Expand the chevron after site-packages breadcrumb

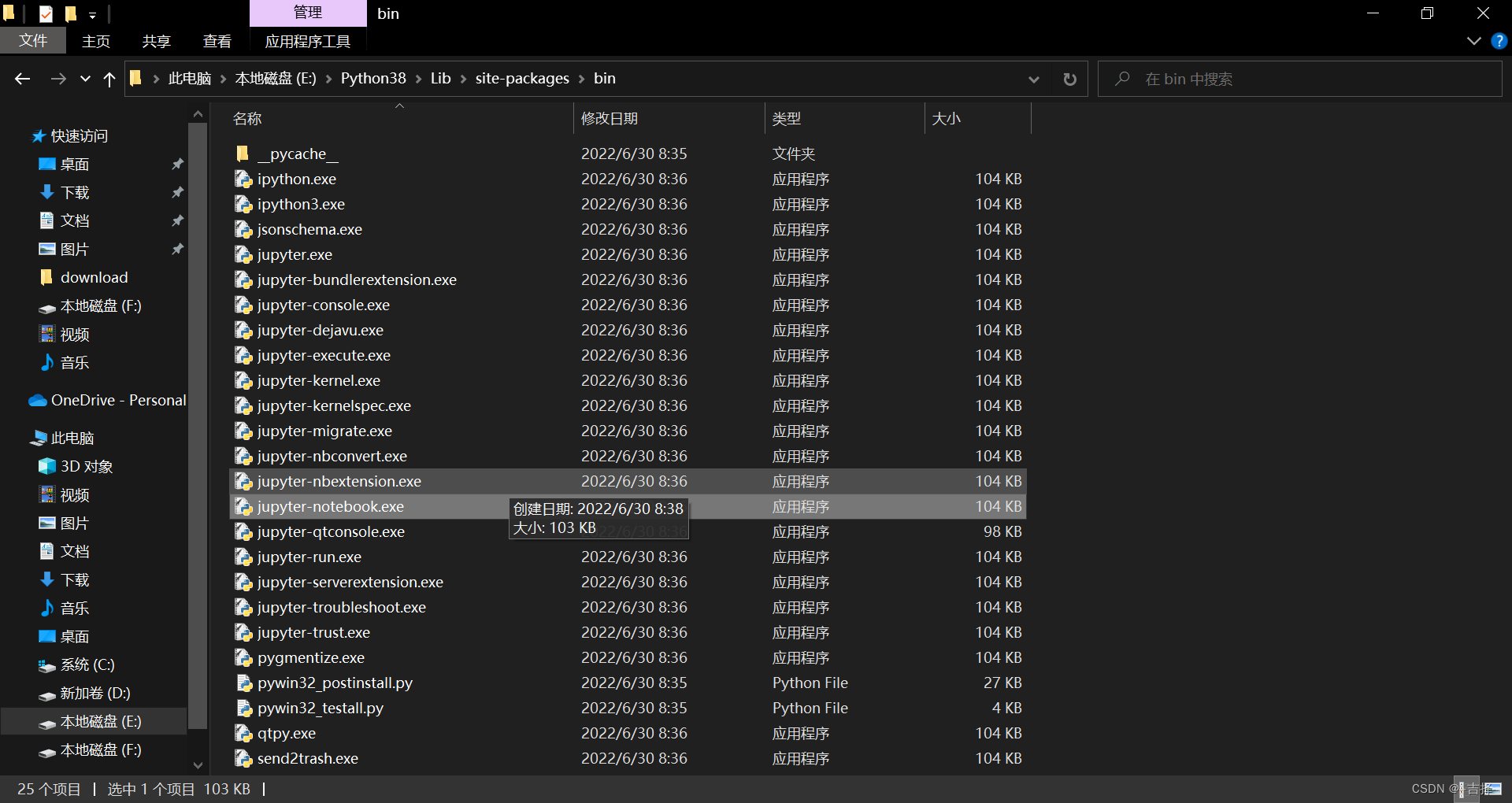tap(581, 79)
